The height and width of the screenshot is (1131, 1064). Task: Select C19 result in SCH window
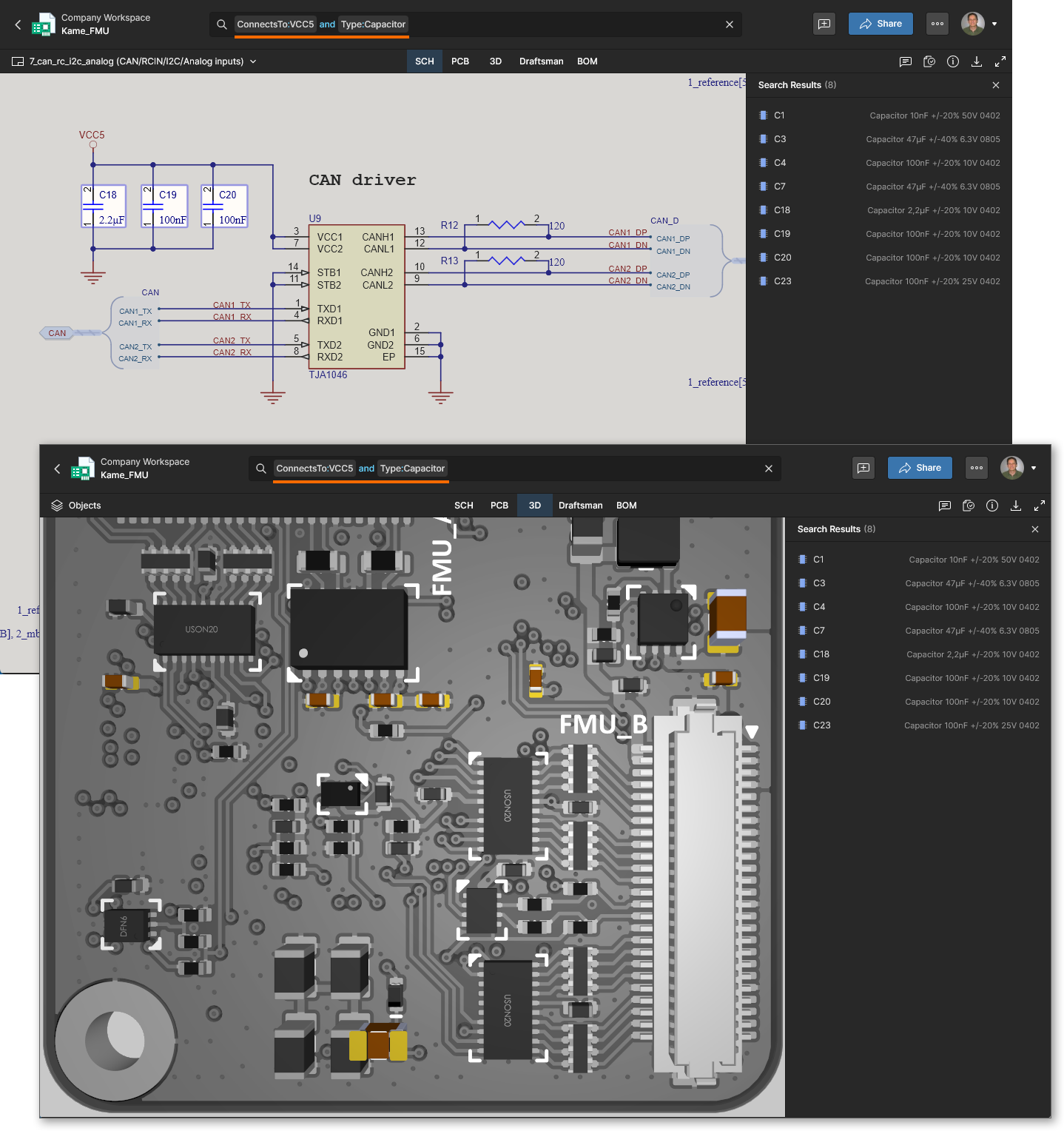click(879, 234)
